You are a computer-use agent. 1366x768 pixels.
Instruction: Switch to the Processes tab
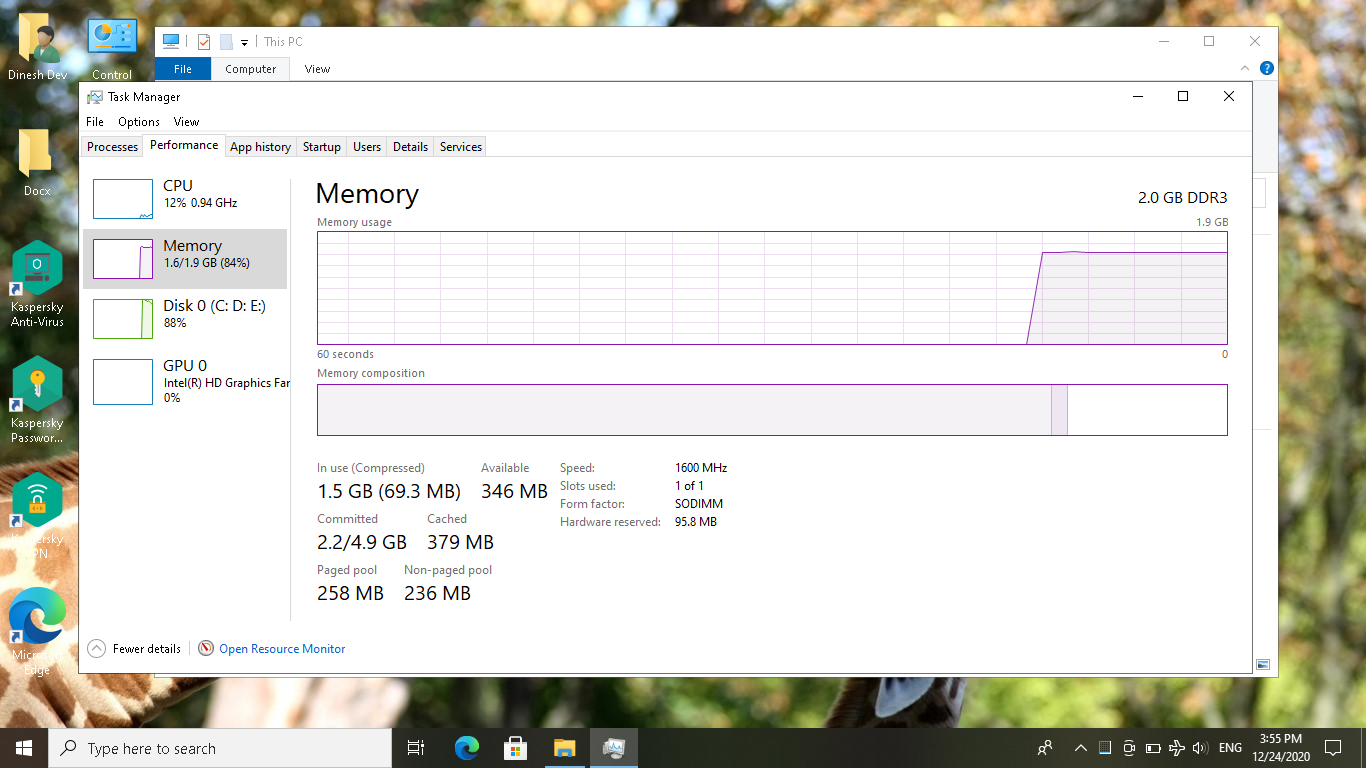[x=112, y=147]
